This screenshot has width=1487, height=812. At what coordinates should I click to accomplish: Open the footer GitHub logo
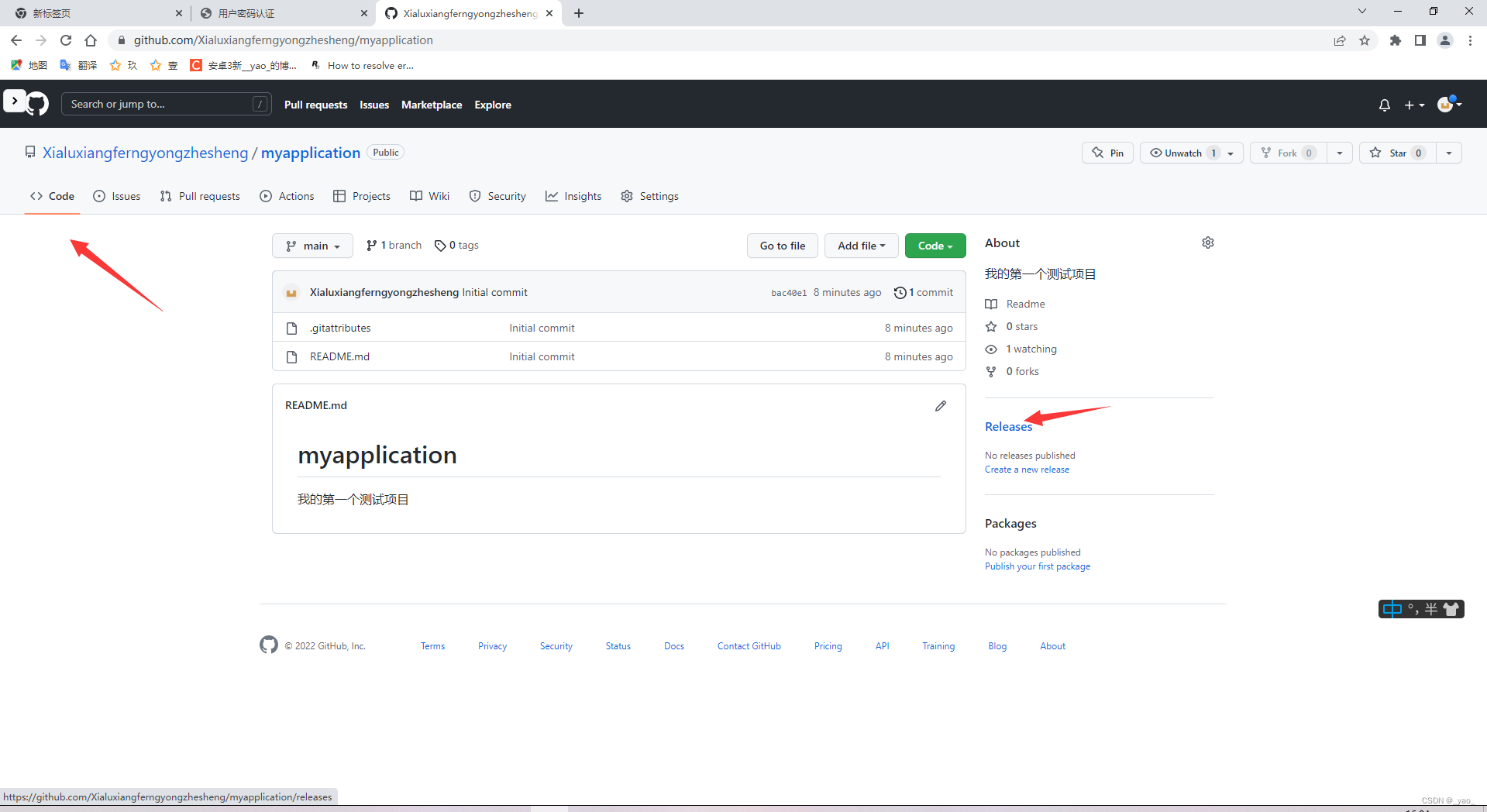269,645
